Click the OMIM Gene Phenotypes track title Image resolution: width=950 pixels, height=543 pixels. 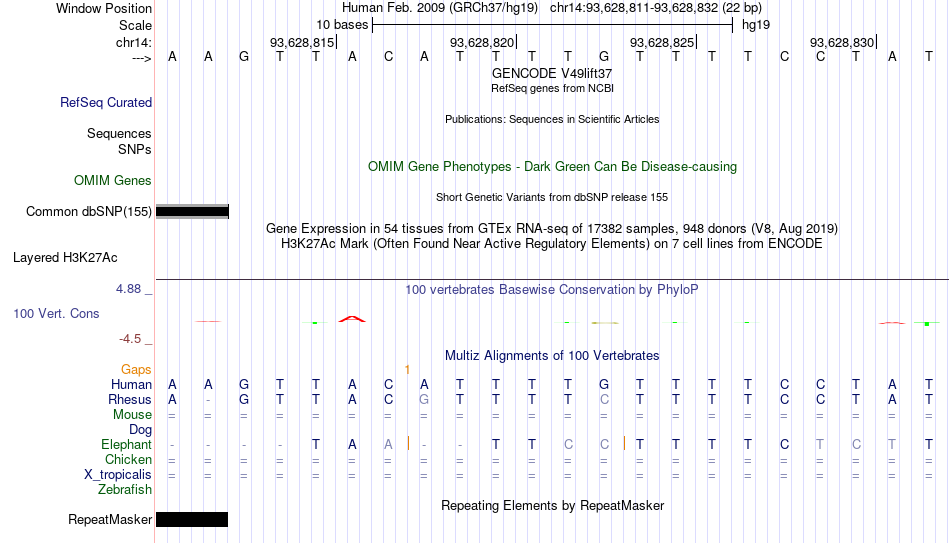[x=552, y=167]
